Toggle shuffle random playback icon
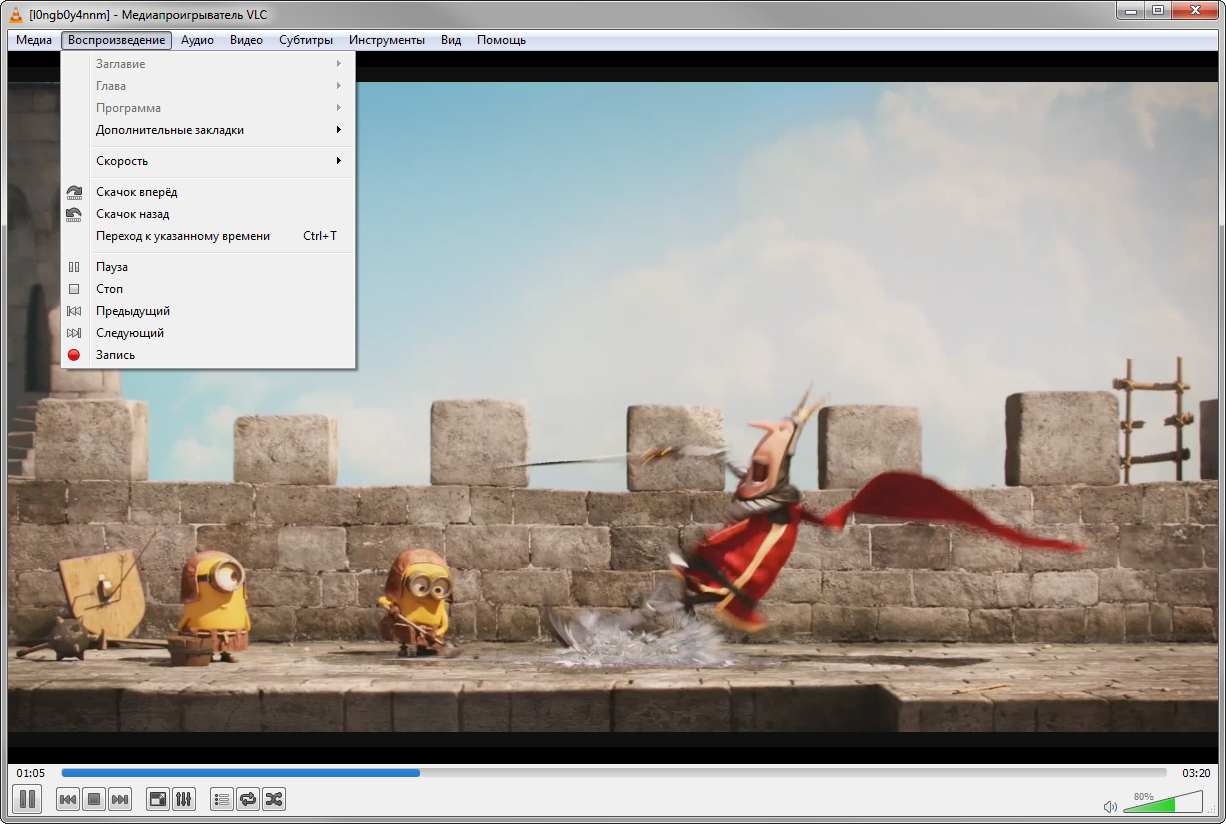This screenshot has height=824, width=1226. [274, 799]
